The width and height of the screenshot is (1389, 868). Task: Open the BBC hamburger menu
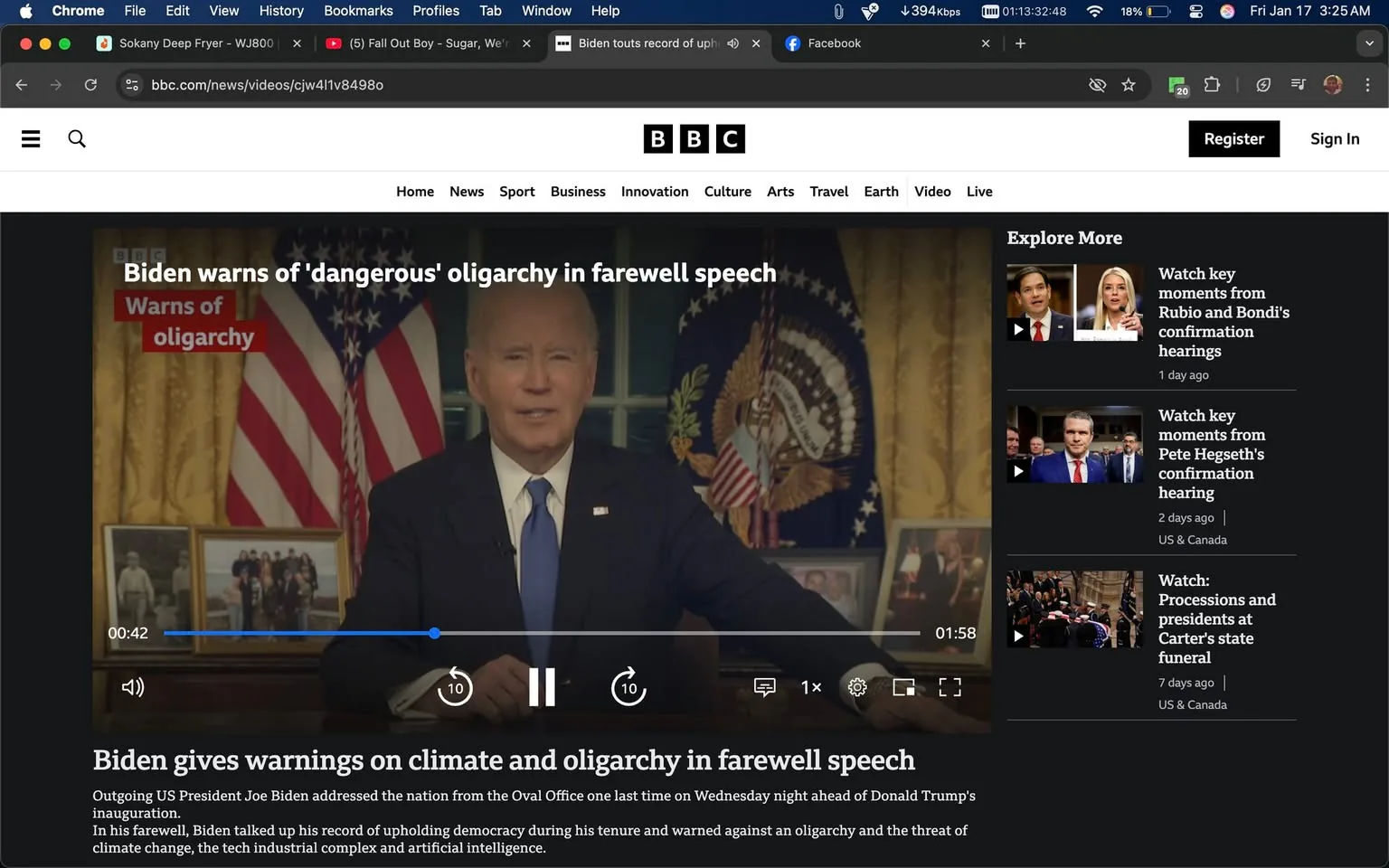pyautogui.click(x=31, y=138)
